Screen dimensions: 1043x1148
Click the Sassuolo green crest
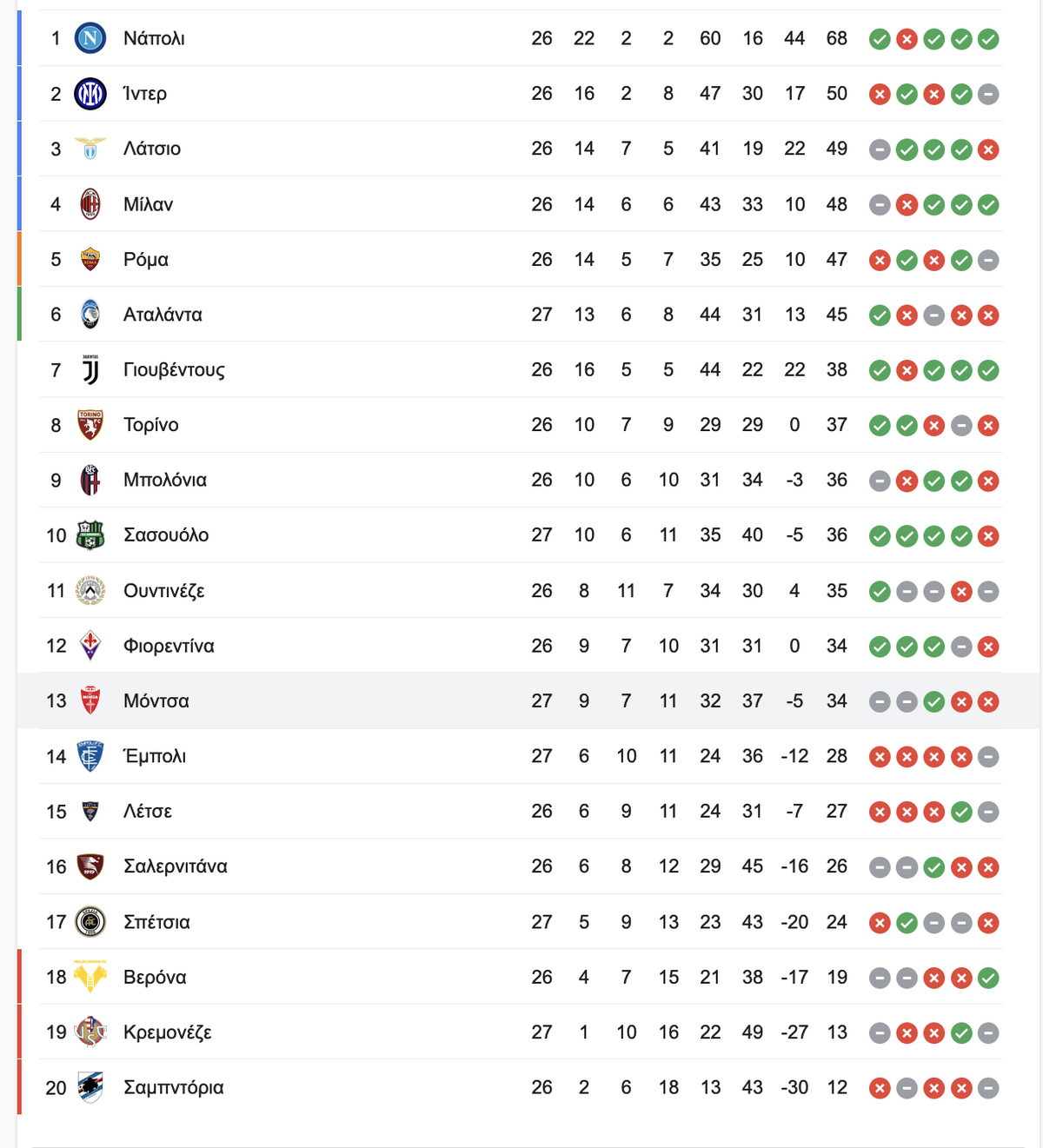(90, 535)
